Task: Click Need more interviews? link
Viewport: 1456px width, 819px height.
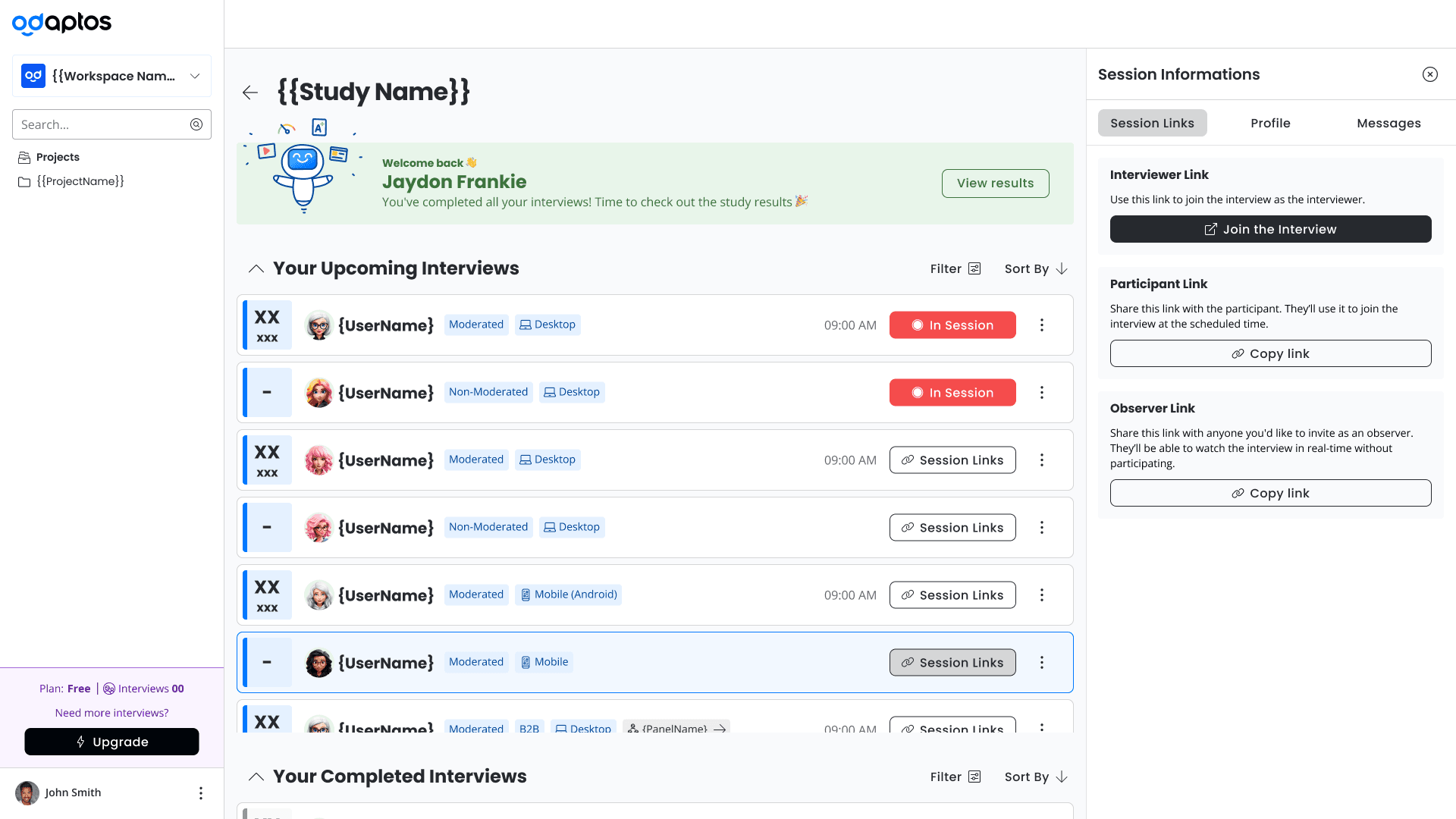Action: point(111,713)
